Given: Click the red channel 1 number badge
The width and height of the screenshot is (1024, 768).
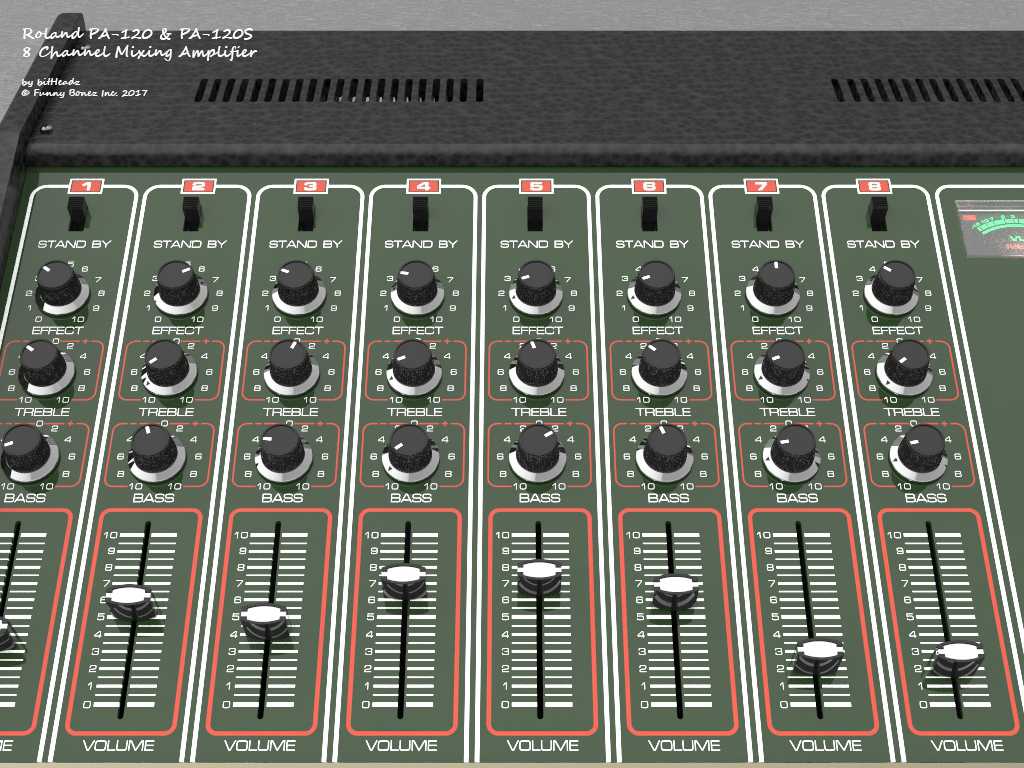Looking at the screenshot, I should [x=86, y=186].
